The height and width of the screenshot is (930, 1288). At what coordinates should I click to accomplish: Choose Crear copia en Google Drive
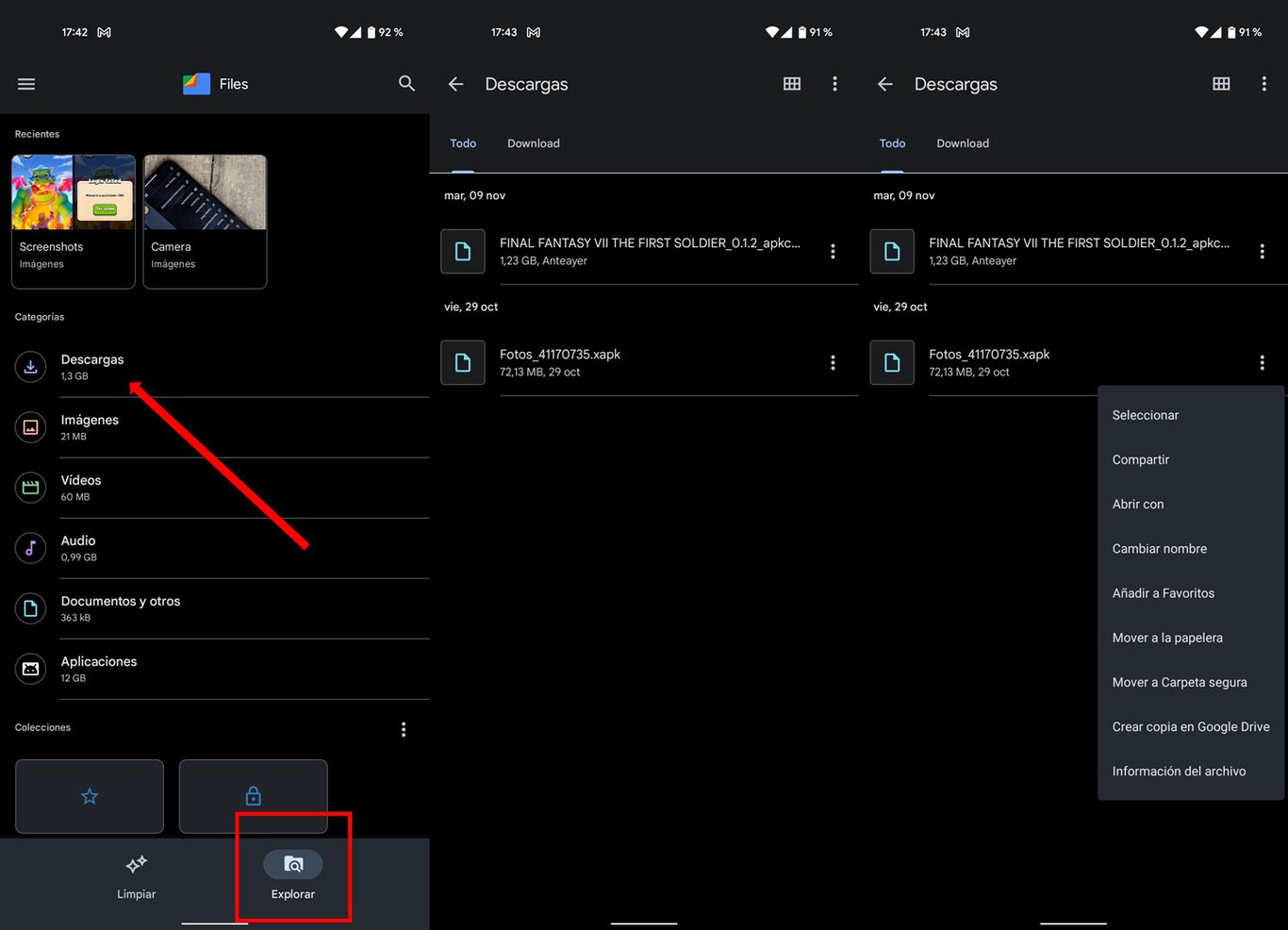1191,726
